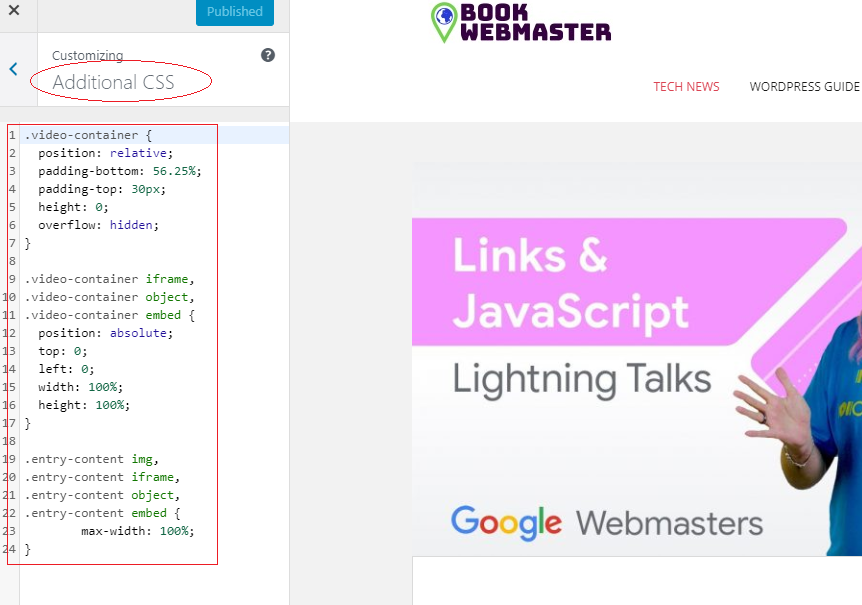This screenshot has height=605, width=862.
Task: Go back using the left chevron arrow
Action: (14, 69)
